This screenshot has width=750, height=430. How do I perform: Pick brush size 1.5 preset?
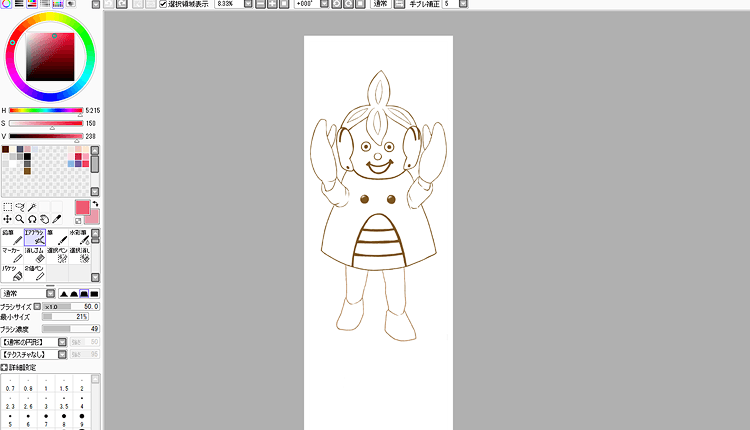[x=64, y=385]
